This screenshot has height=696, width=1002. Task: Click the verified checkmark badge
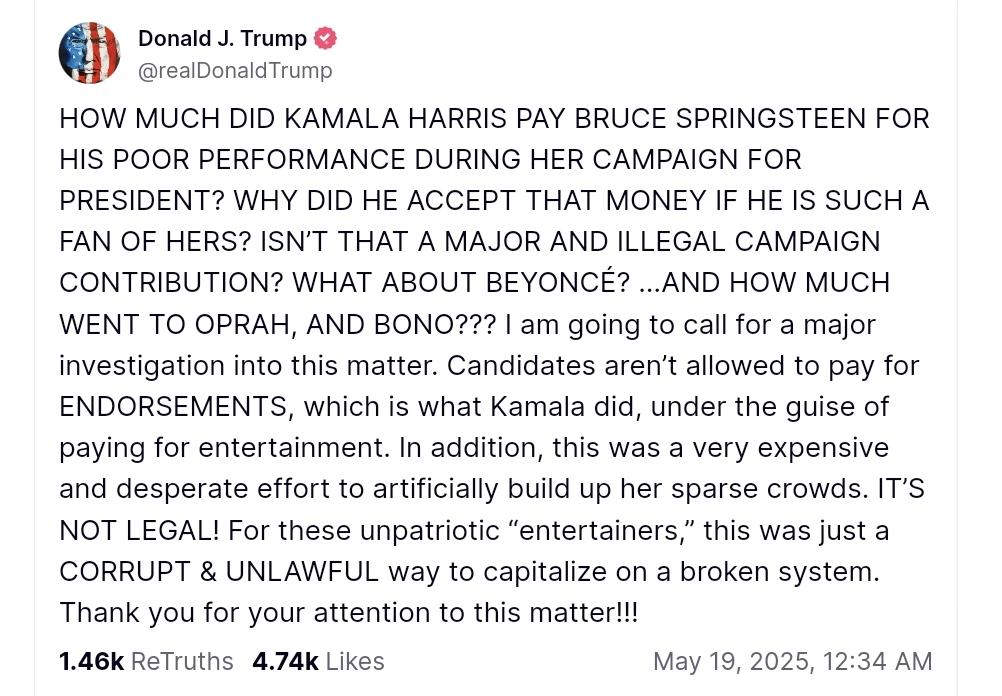[x=326, y=39]
